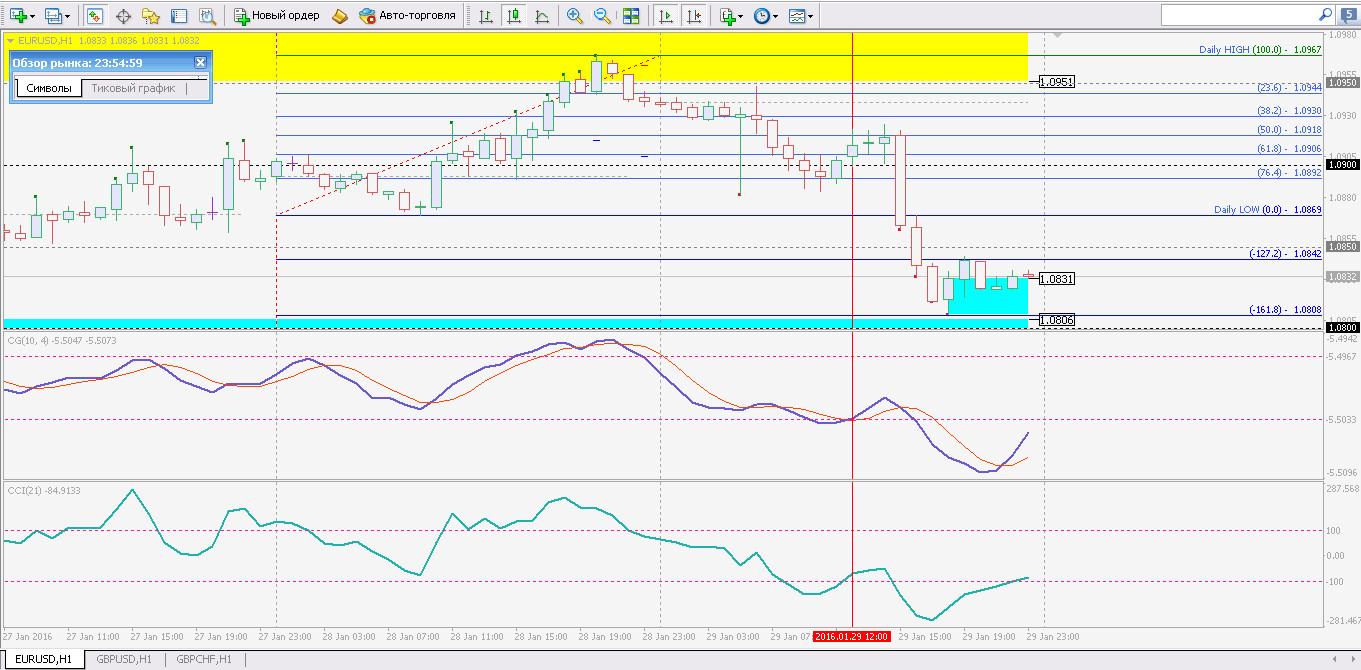This screenshot has width=1361, height=670.
Task: Click the chart tabs scroll-right arrow
Action: [1351, 659]
